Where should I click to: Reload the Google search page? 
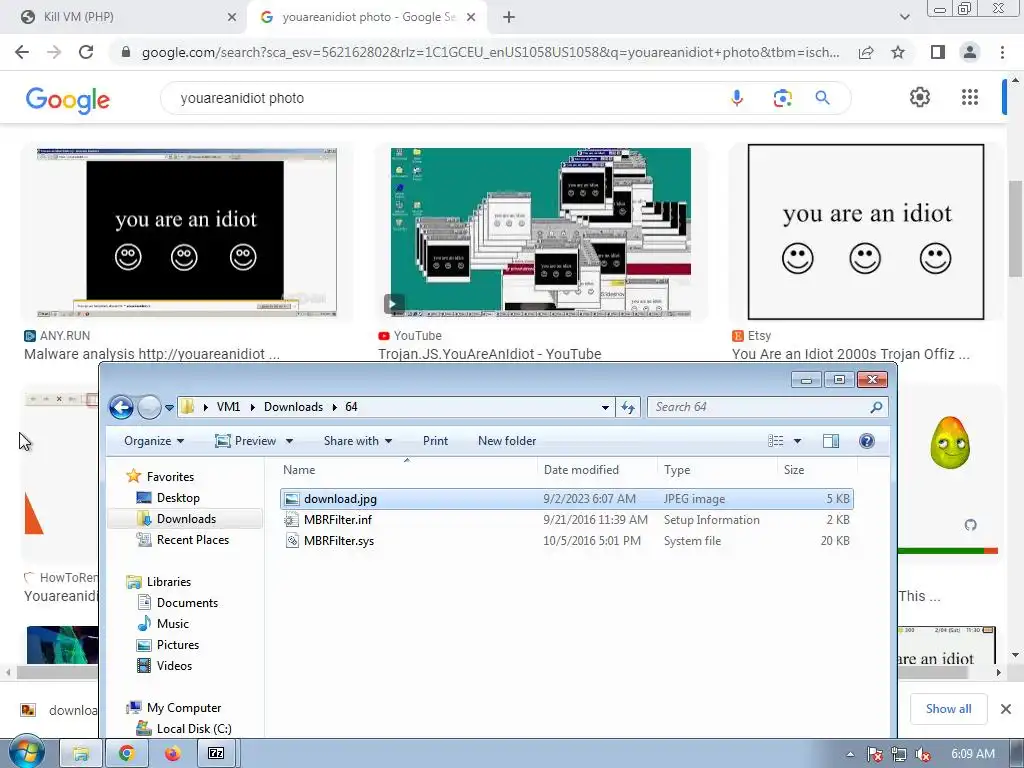pos(86,52)
